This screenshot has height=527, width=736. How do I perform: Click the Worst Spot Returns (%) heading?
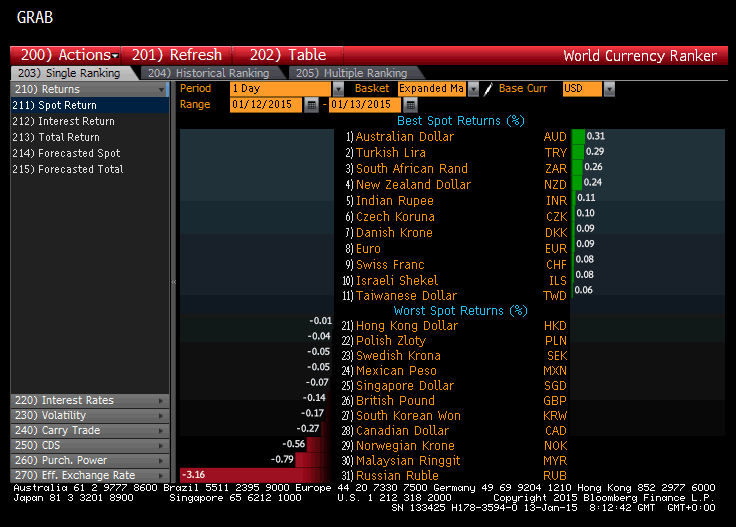click(x=460, y=311)
